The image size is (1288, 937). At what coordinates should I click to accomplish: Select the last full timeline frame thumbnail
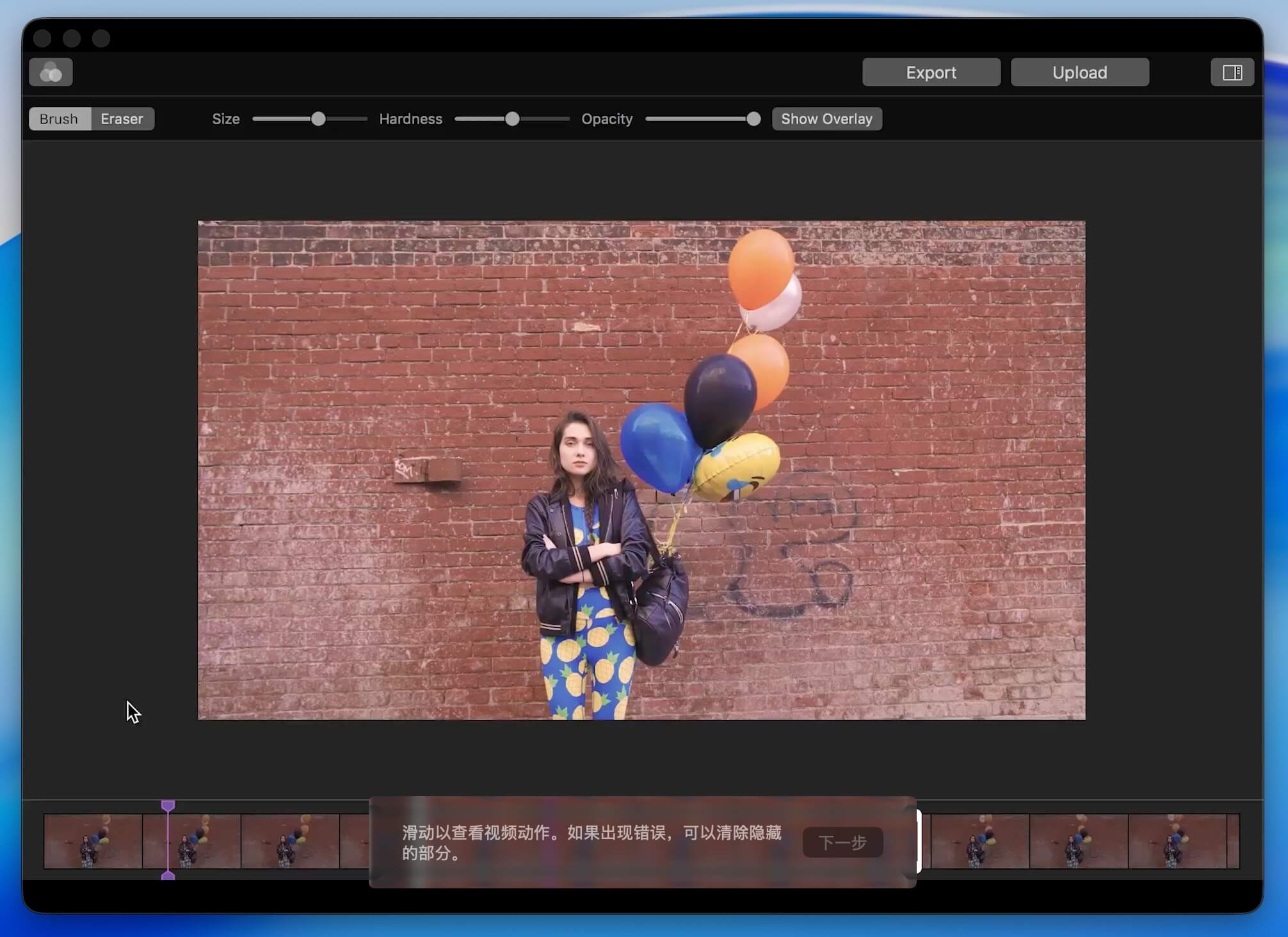[1177, 841]
